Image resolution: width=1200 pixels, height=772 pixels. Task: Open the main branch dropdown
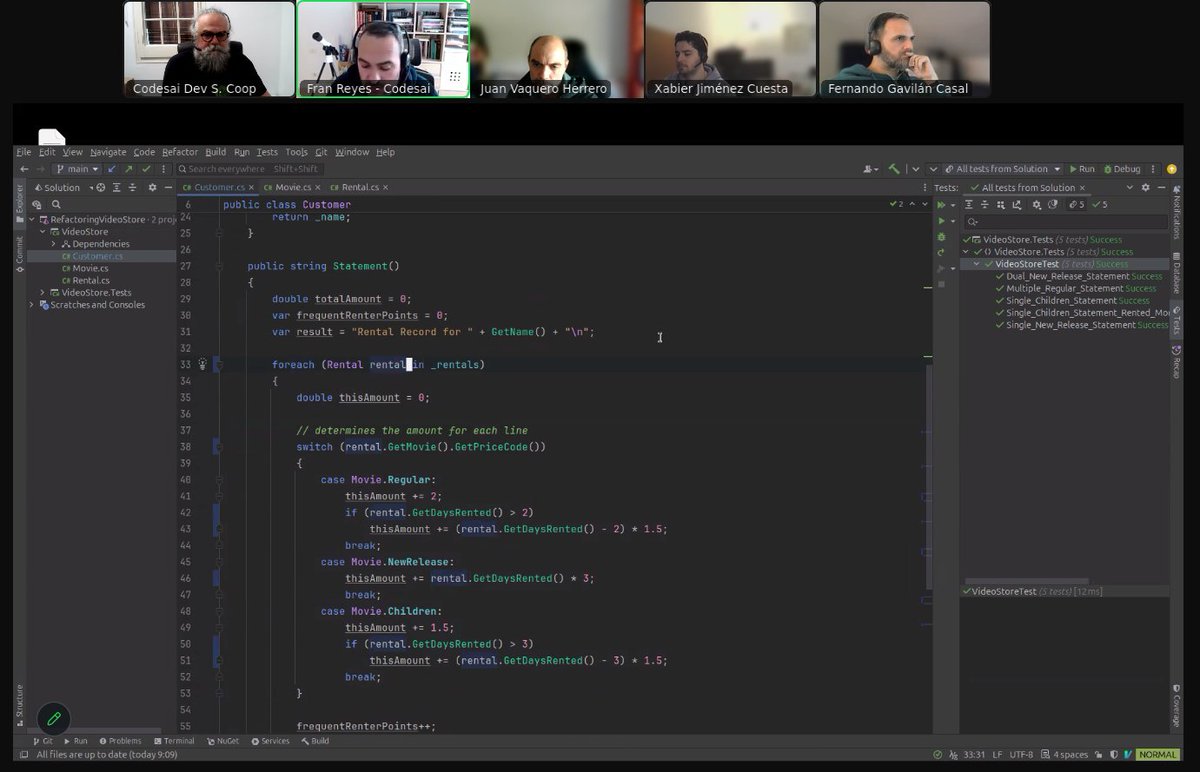[78, 169]
